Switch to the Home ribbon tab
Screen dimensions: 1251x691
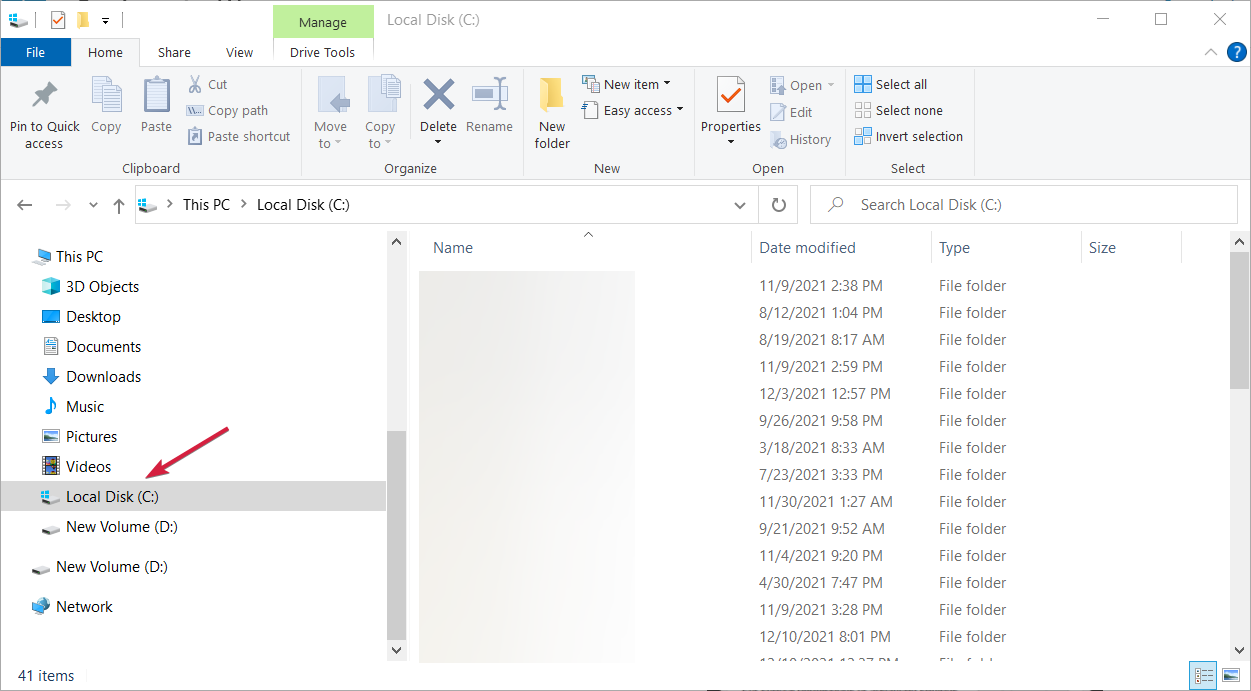(x=105, y=53)
